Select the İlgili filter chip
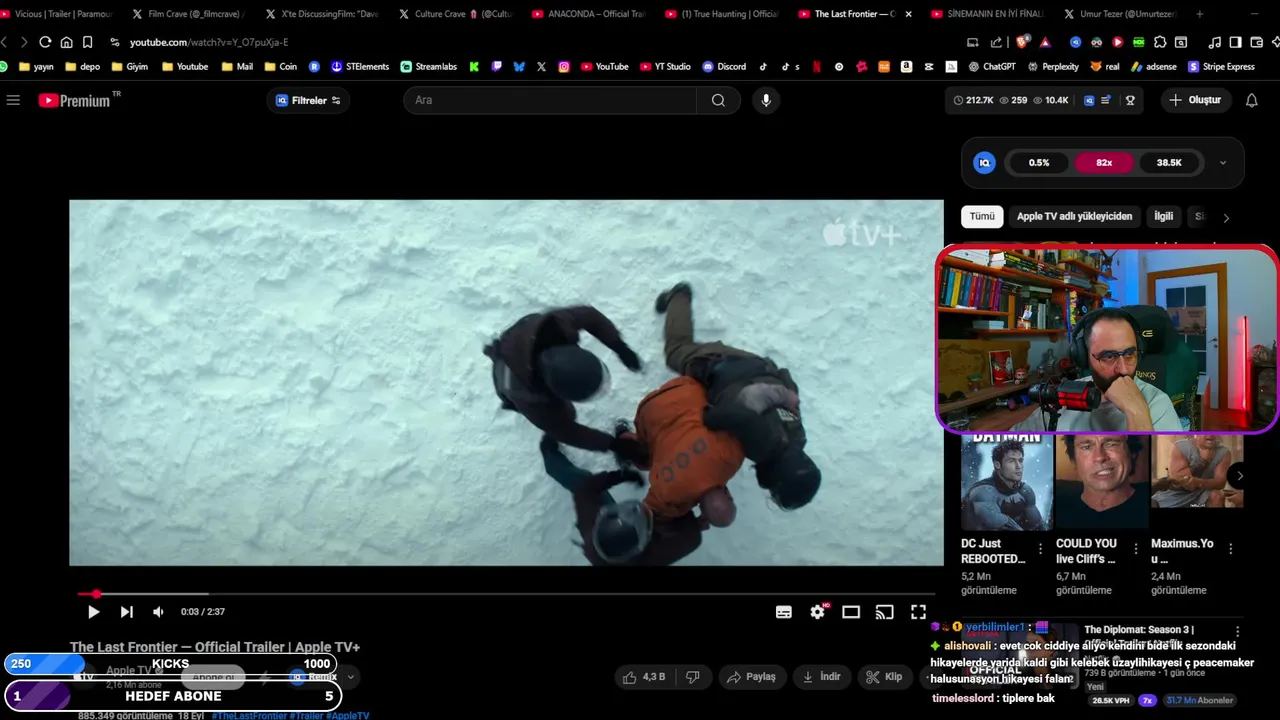Image resolution: width=1280 pixels, height=720 pixels. tap(1164, 216)
